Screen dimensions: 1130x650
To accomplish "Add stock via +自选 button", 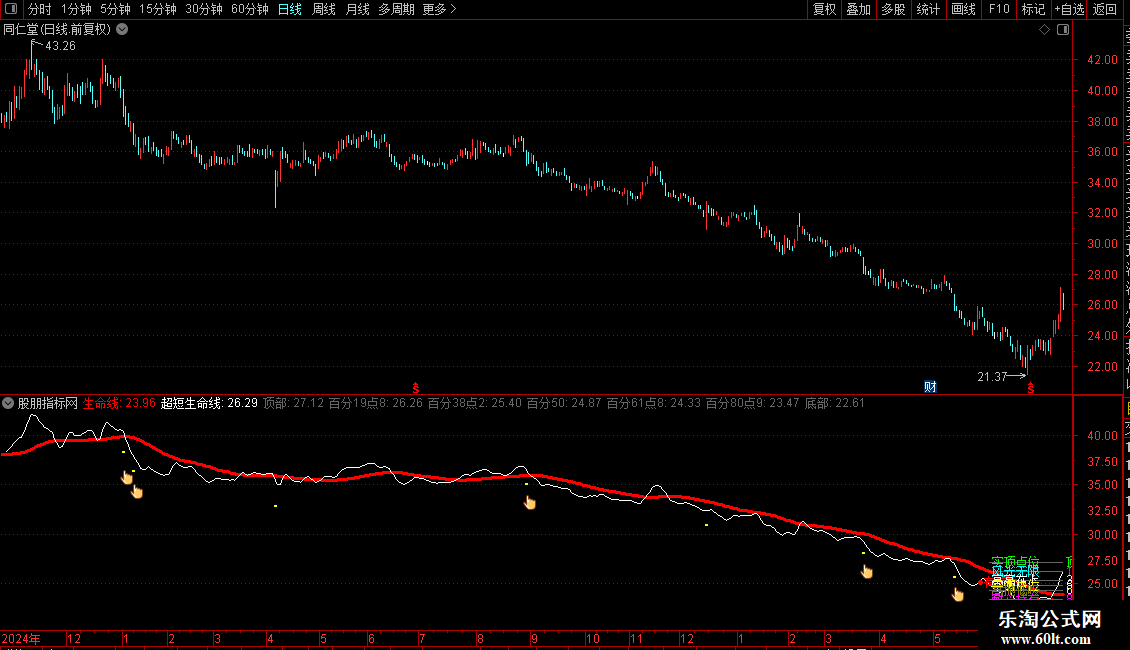I will click(1069, 9).
